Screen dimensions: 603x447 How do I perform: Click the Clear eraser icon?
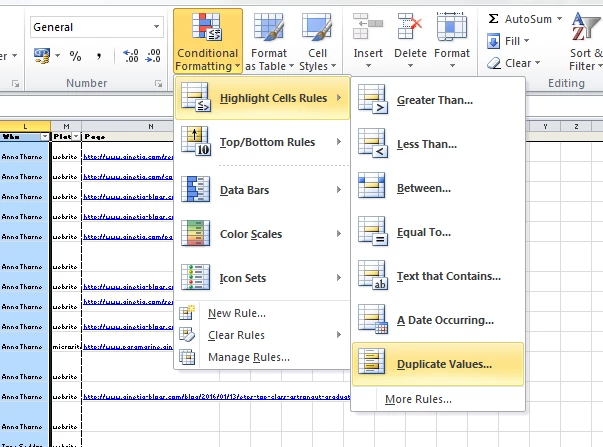click(x=494, y=63)
